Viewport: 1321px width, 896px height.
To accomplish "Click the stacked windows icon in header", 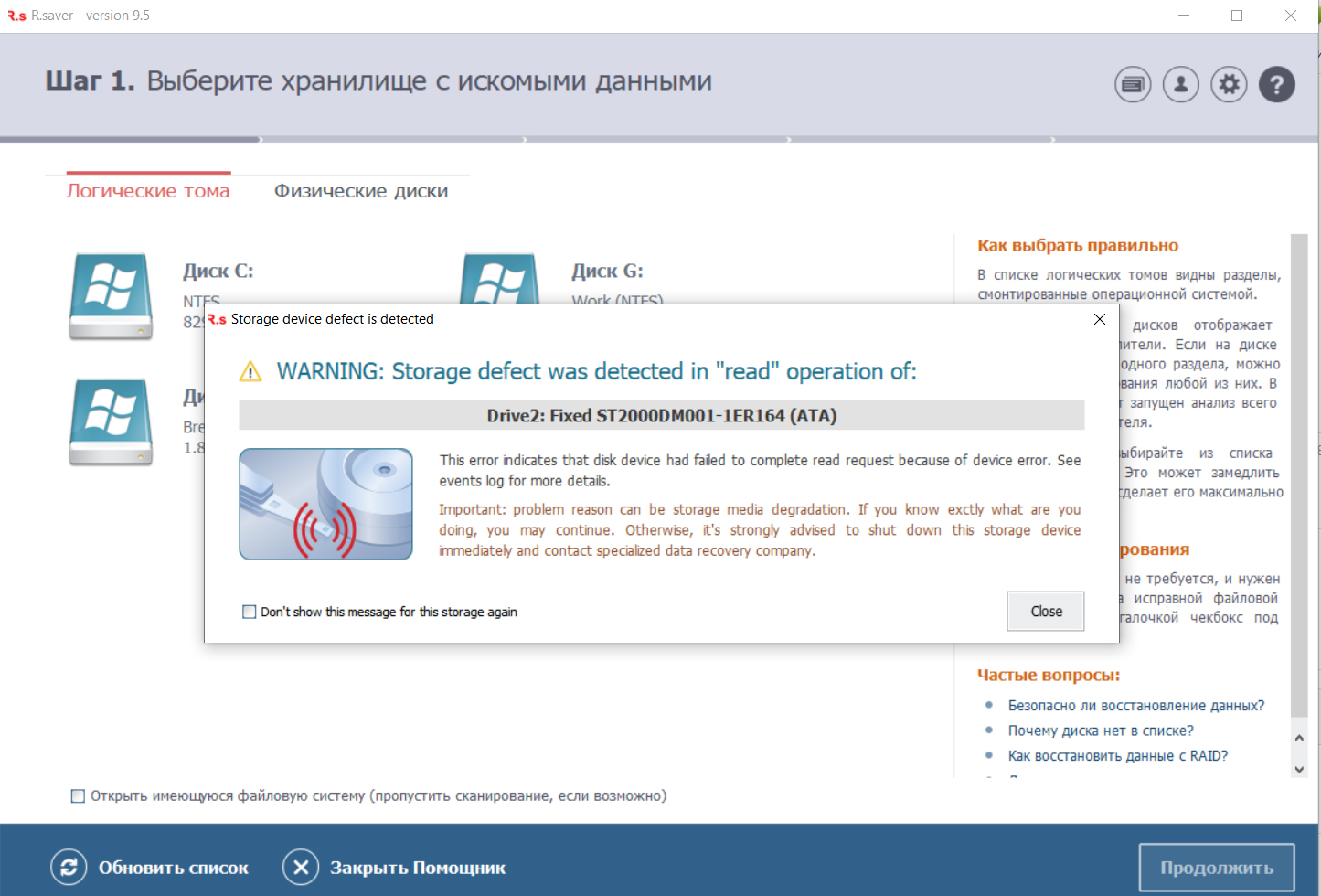I will click(1133, 85).
